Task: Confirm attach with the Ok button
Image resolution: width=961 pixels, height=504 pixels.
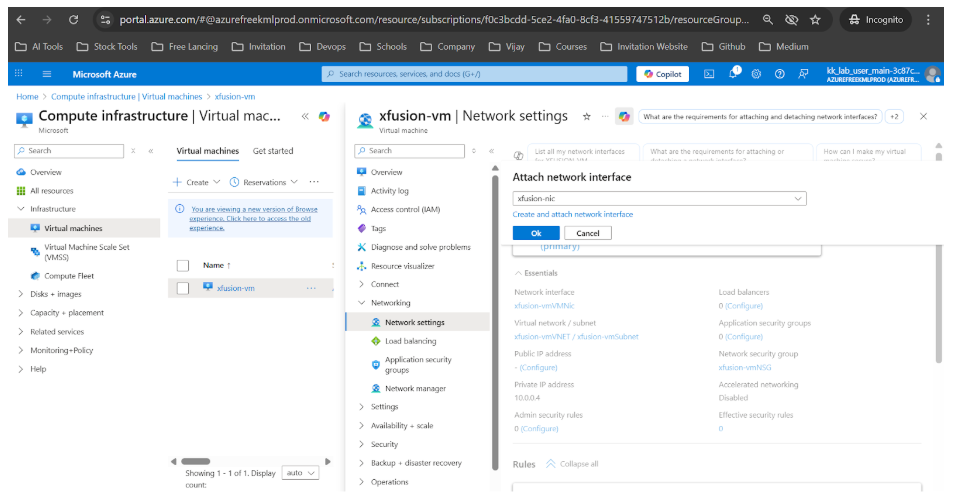Action: [536, 233]
